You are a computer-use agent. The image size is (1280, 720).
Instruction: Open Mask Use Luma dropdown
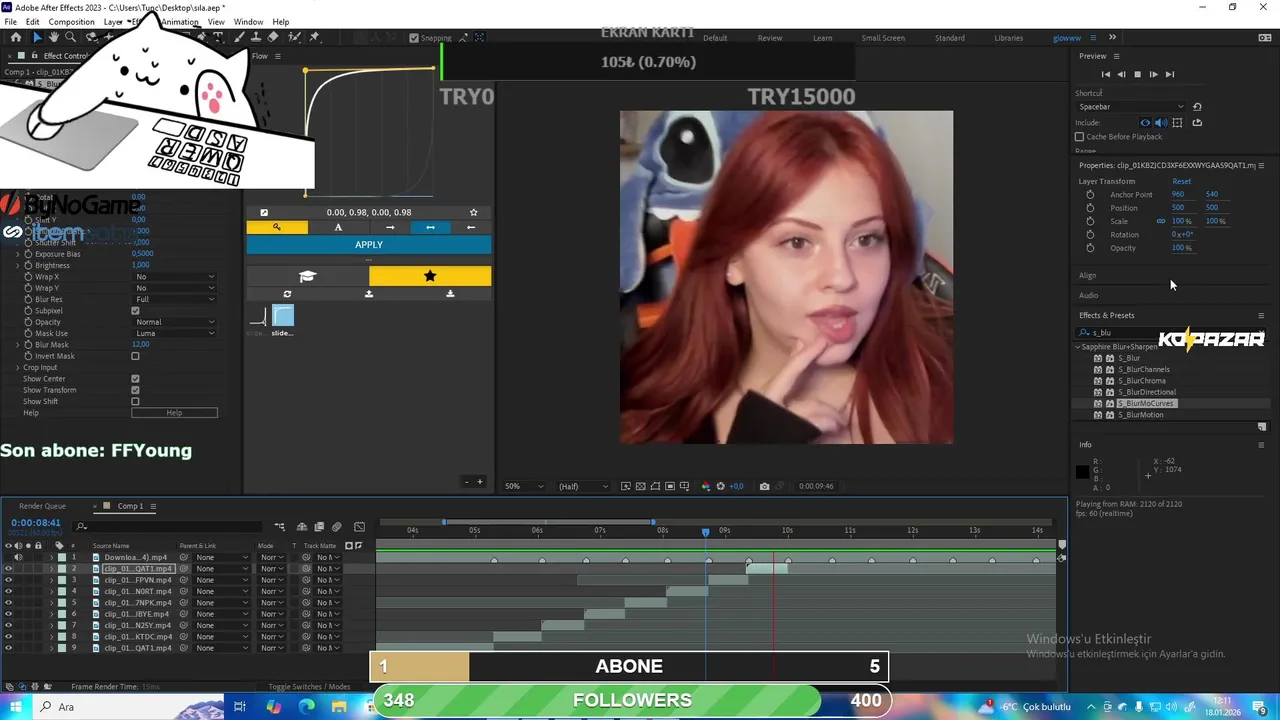(175, 333)
